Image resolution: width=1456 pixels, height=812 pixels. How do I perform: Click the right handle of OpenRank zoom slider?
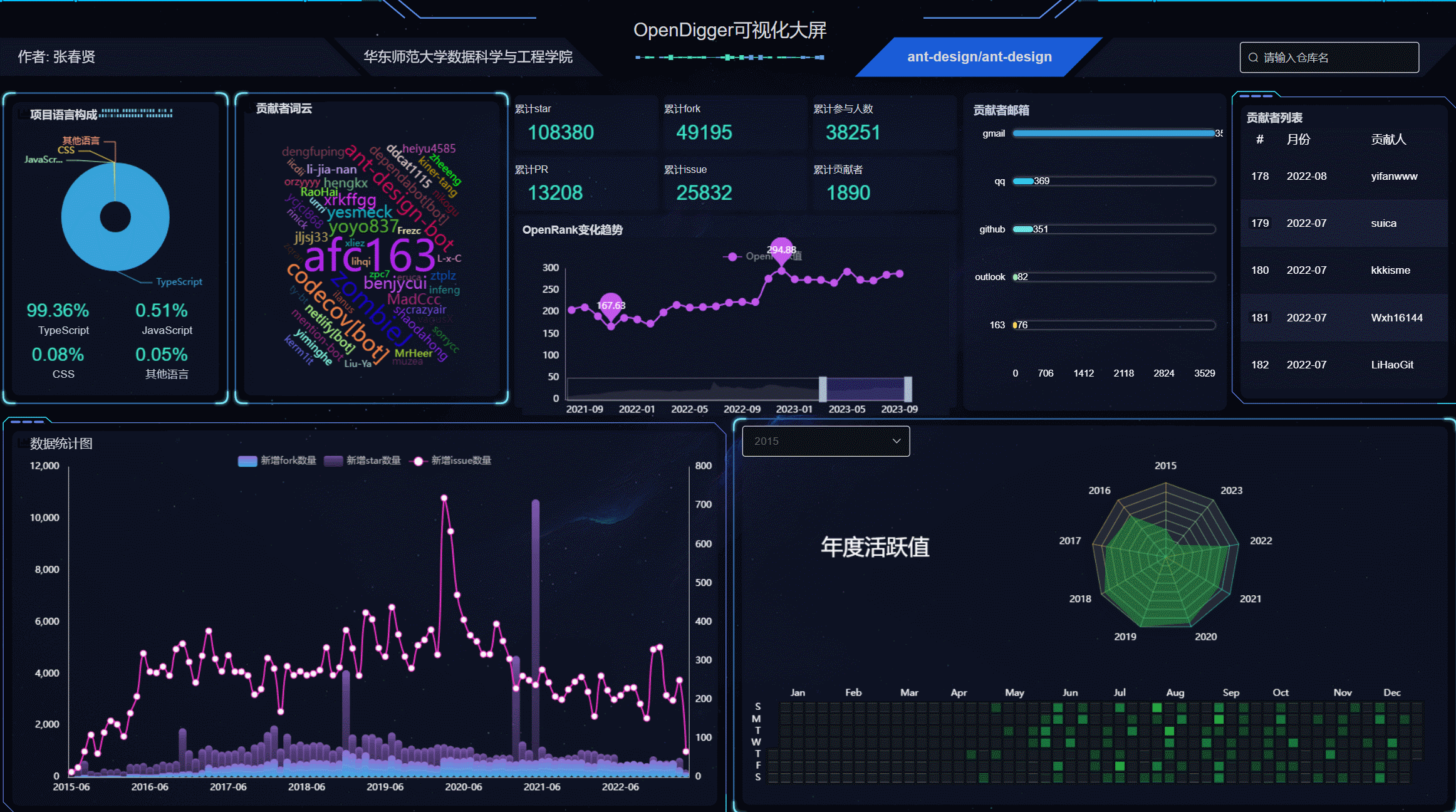[908, 389]
